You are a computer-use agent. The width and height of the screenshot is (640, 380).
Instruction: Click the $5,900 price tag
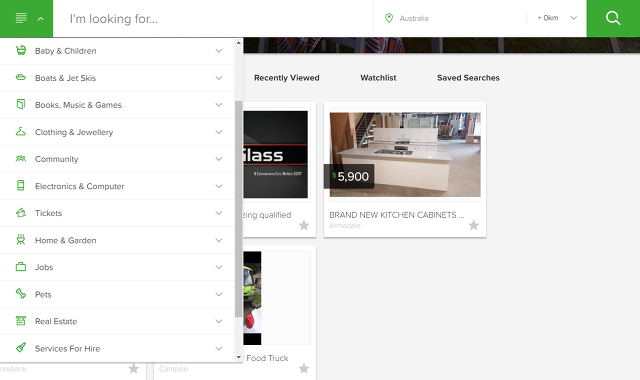coord(349,176)
